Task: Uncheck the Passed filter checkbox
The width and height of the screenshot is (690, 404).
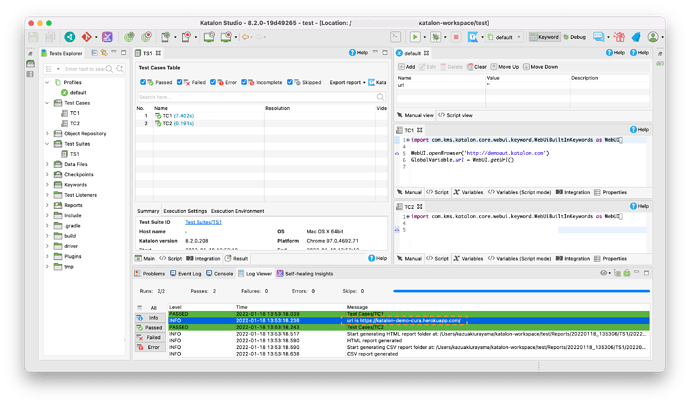Action: tap(143, 82)
